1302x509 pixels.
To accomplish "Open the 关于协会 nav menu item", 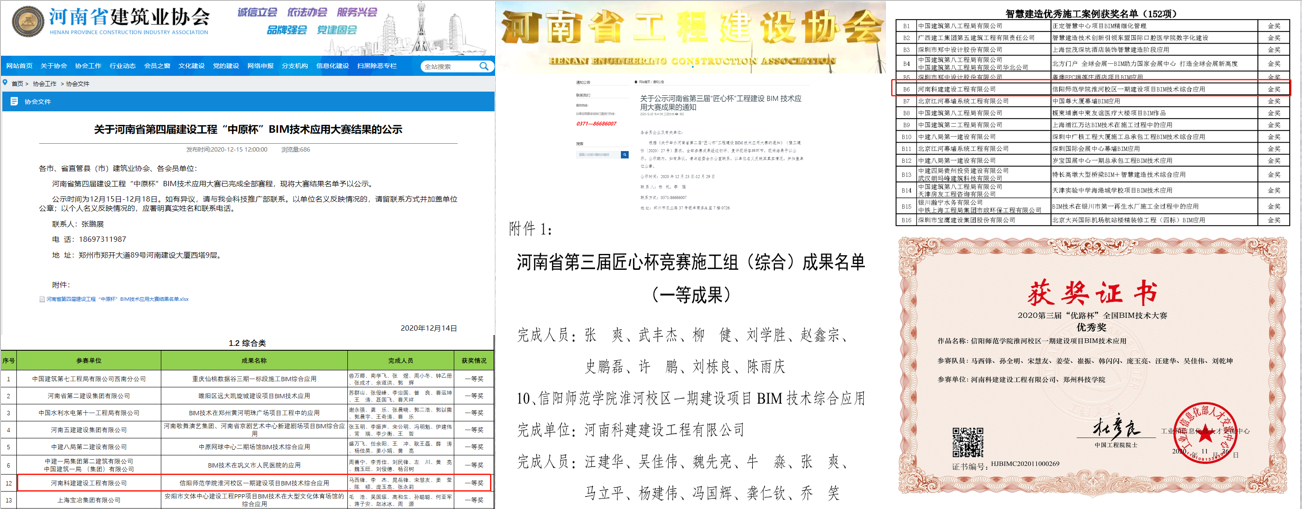I will click(x=54, y=66).
